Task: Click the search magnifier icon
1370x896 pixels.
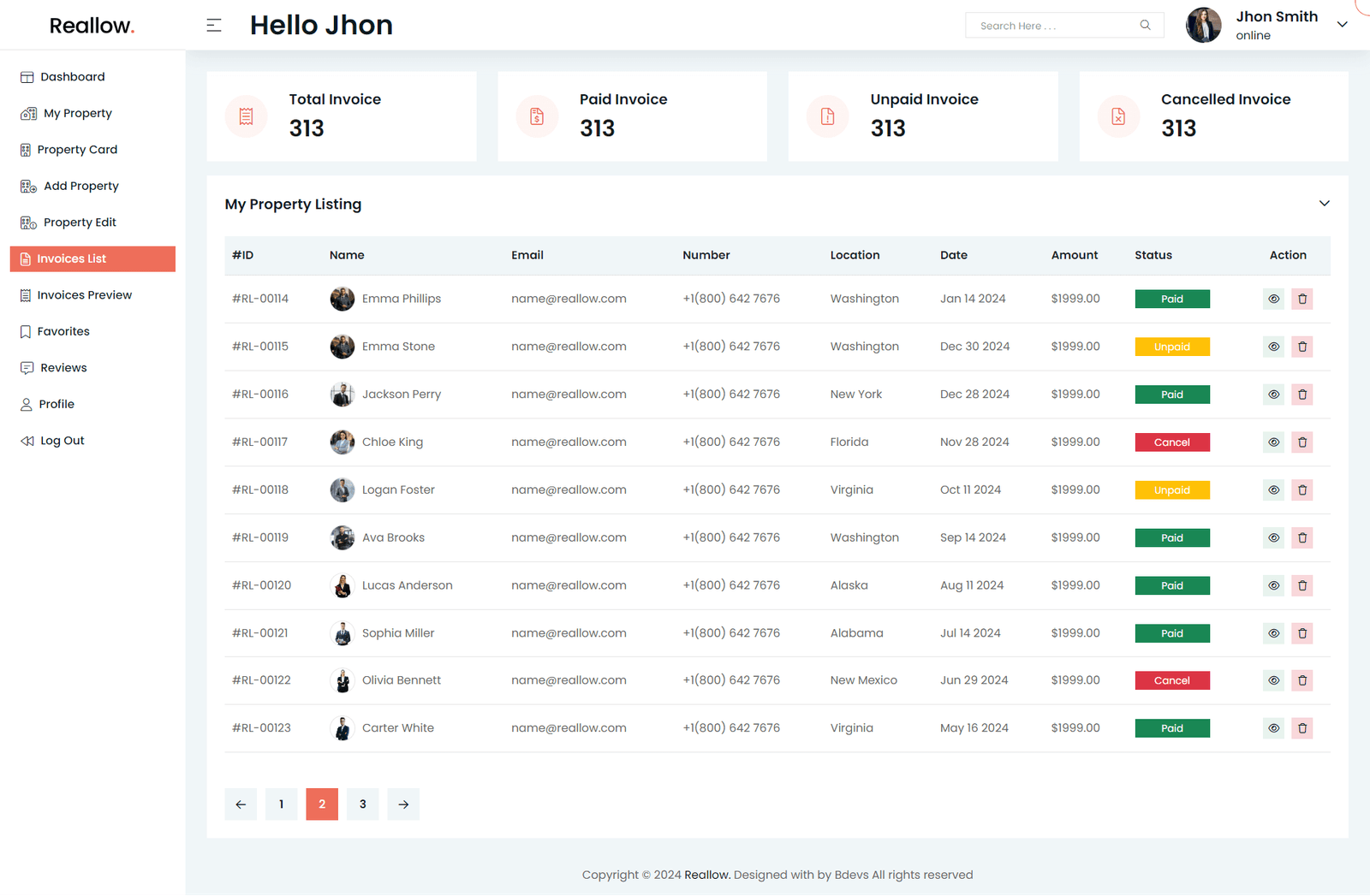Action: coord(1145,26)
